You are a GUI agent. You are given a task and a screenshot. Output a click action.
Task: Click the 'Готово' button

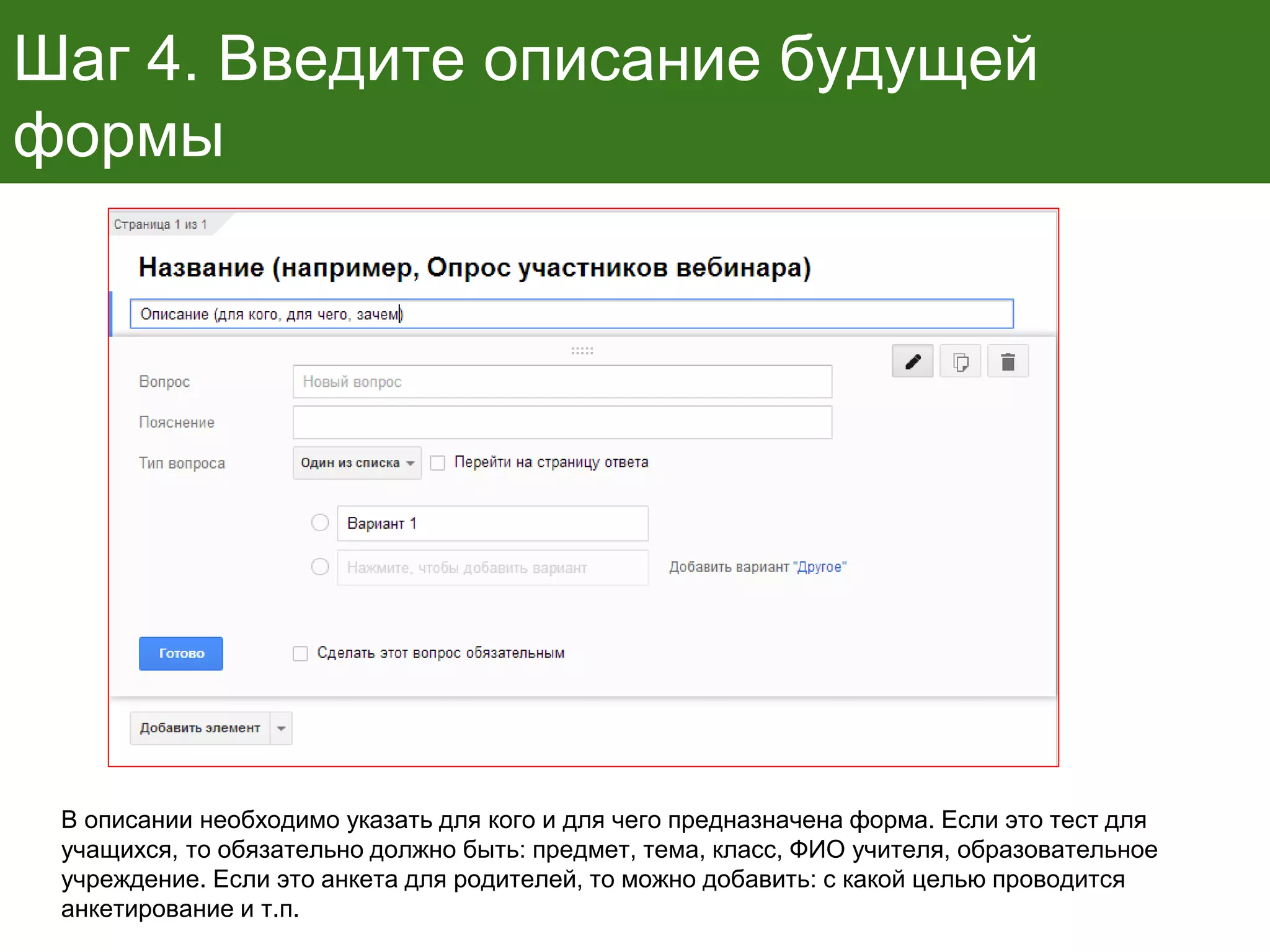coord(181,653)
